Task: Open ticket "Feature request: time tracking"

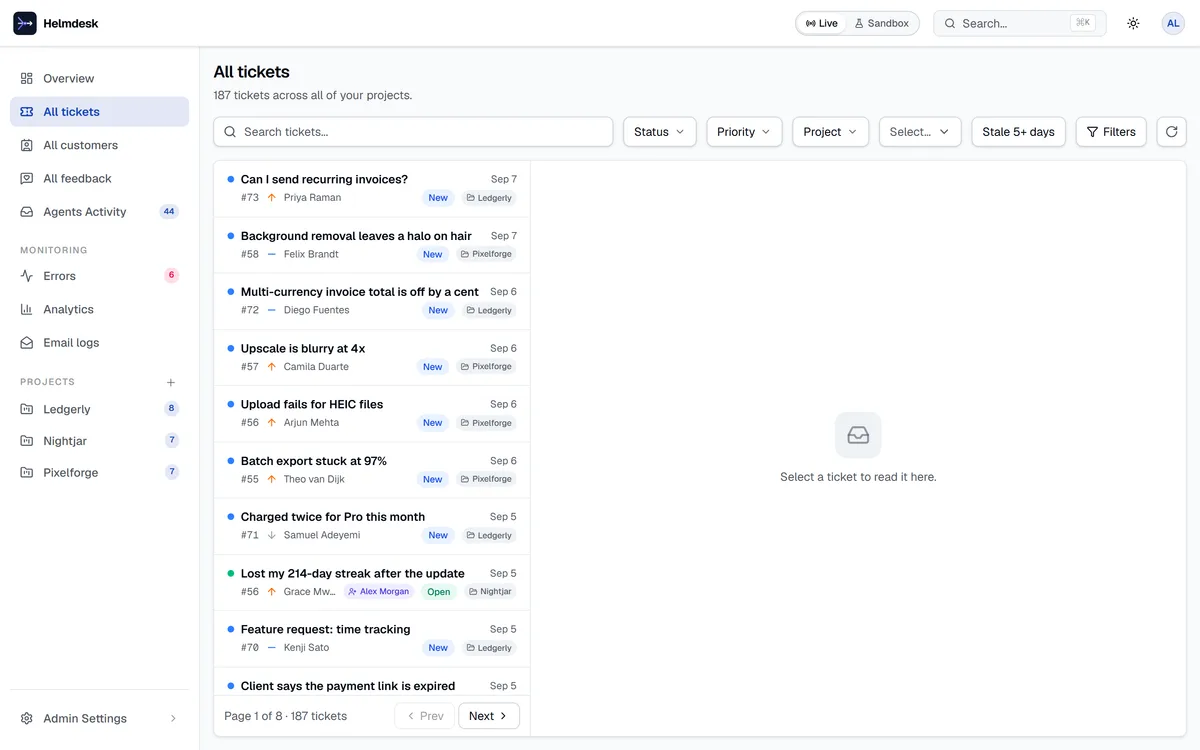Action: click(372, 638)
